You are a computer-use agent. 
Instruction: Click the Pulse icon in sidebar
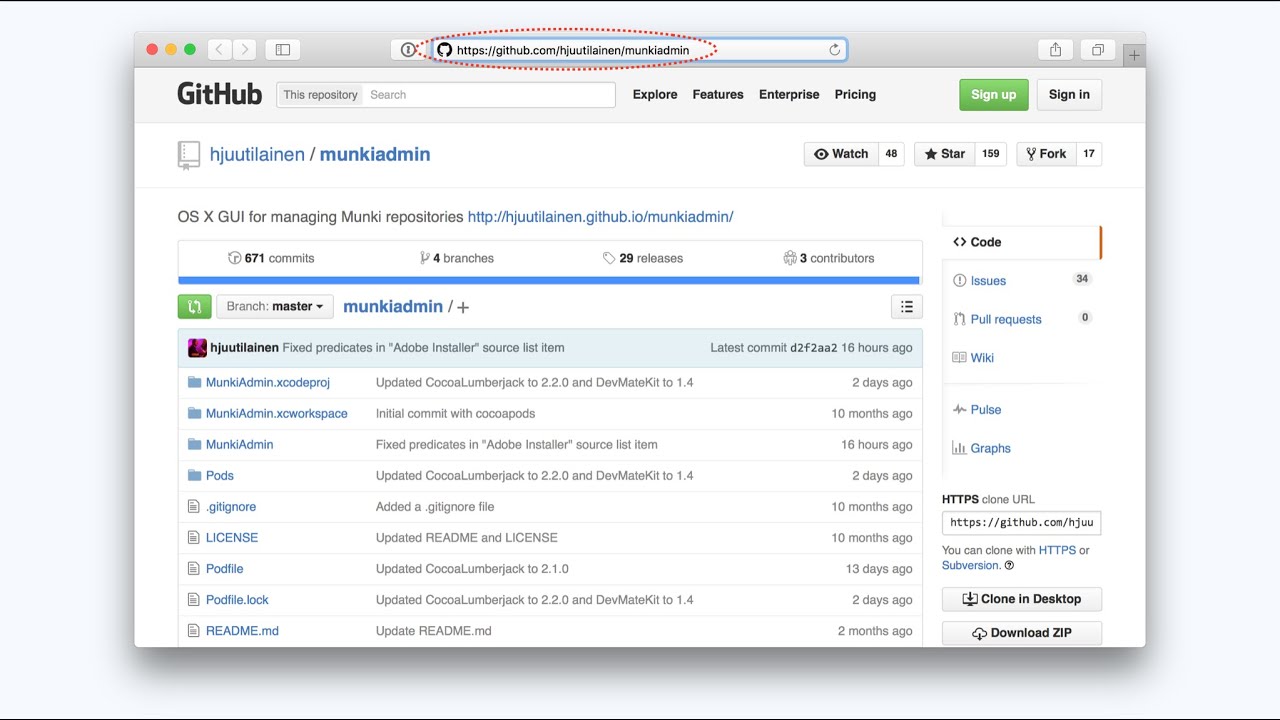point(960,410)
